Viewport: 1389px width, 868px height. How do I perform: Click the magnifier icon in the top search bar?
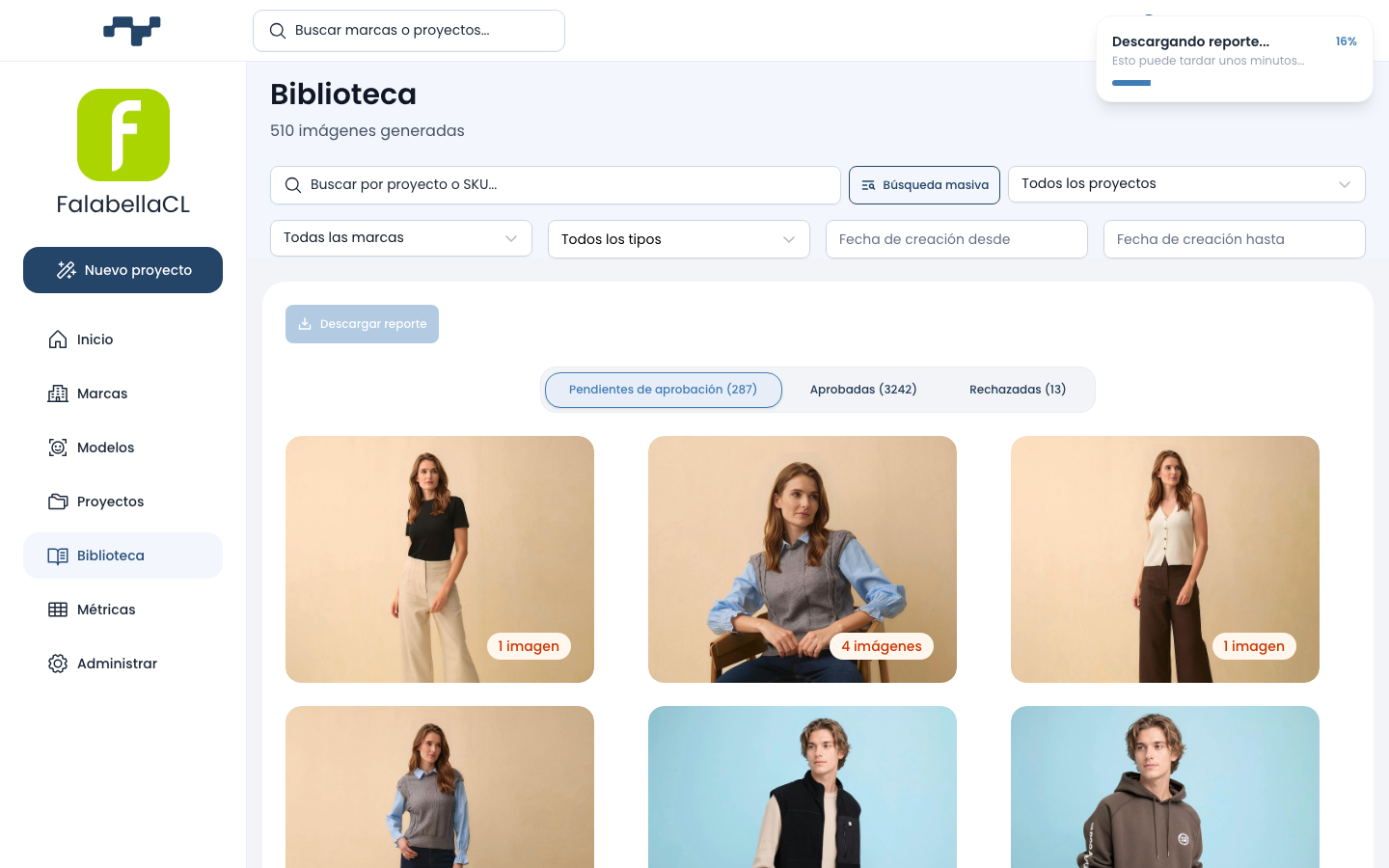[x=278, y=31]
